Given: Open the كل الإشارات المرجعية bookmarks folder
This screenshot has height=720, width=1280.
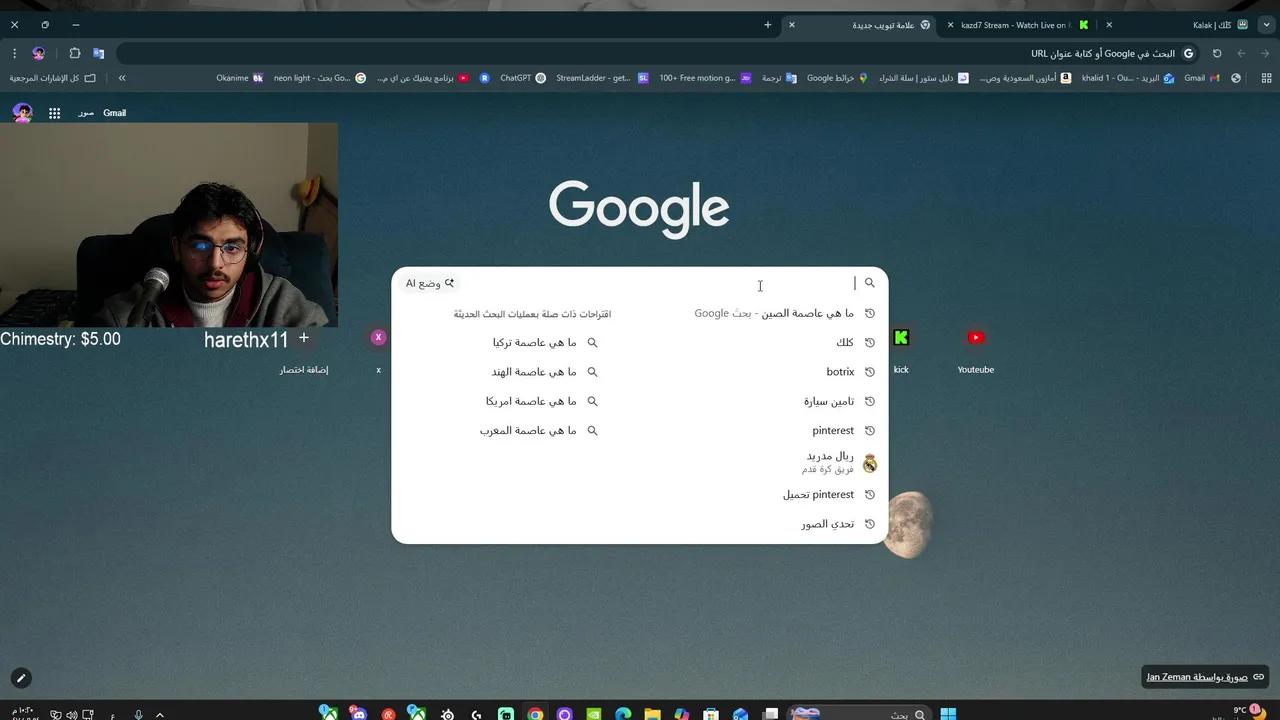Looking at the screenshot, I should pos(53,78).
